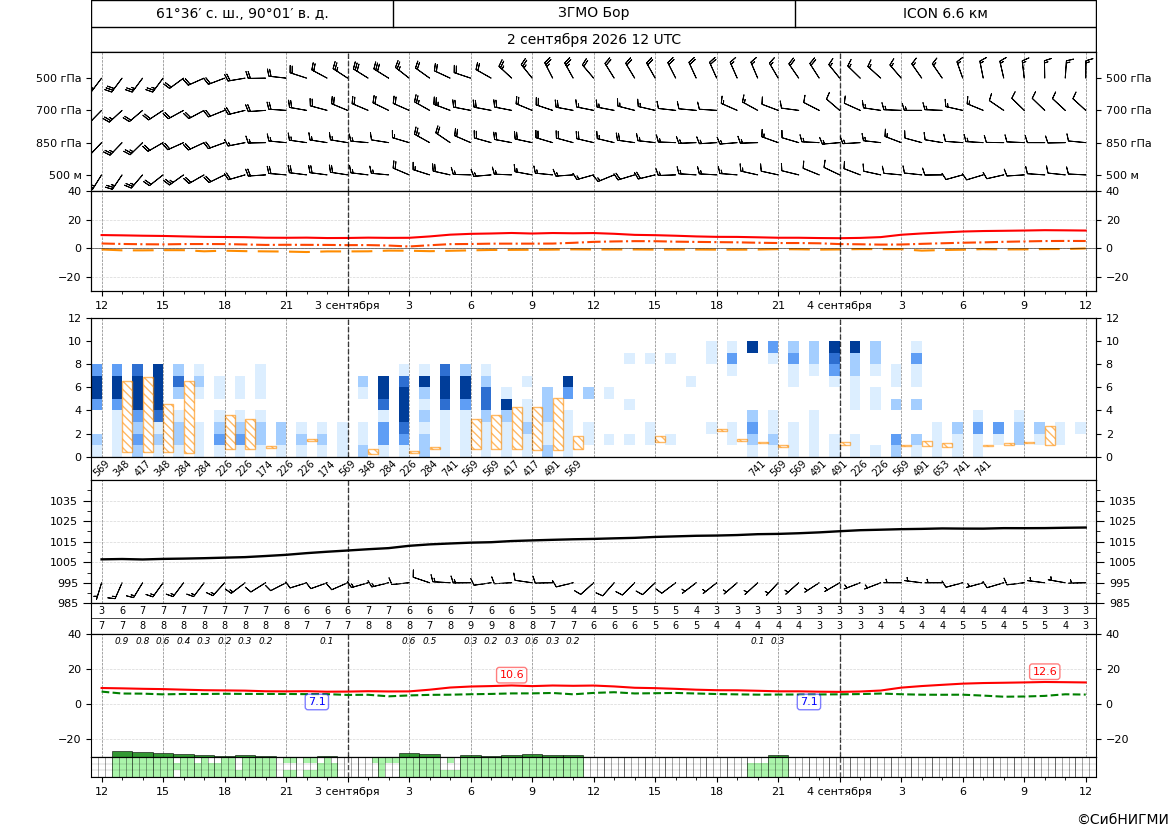Click the second blue 7.1 label near 4 сентября
1169x827 pixels.
click(x=809, y=701)
